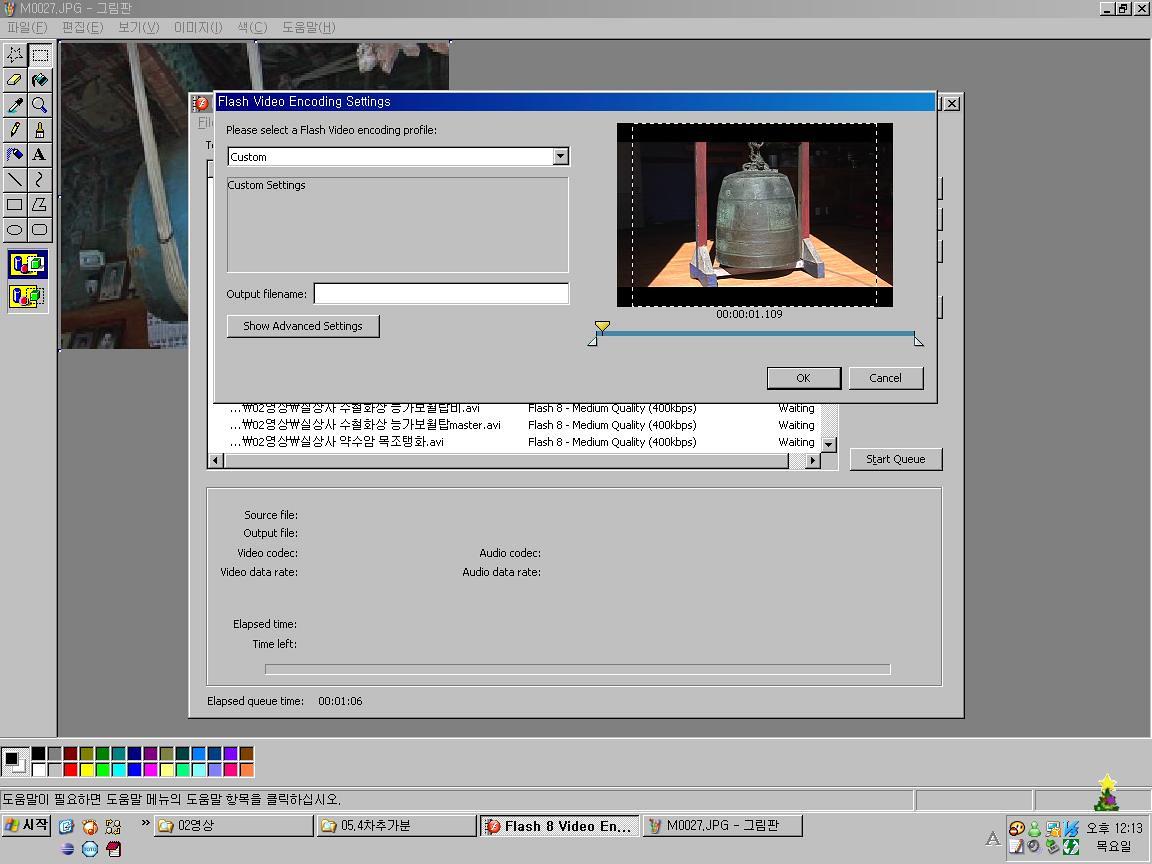Pick the red swatch in the palette

71,770
